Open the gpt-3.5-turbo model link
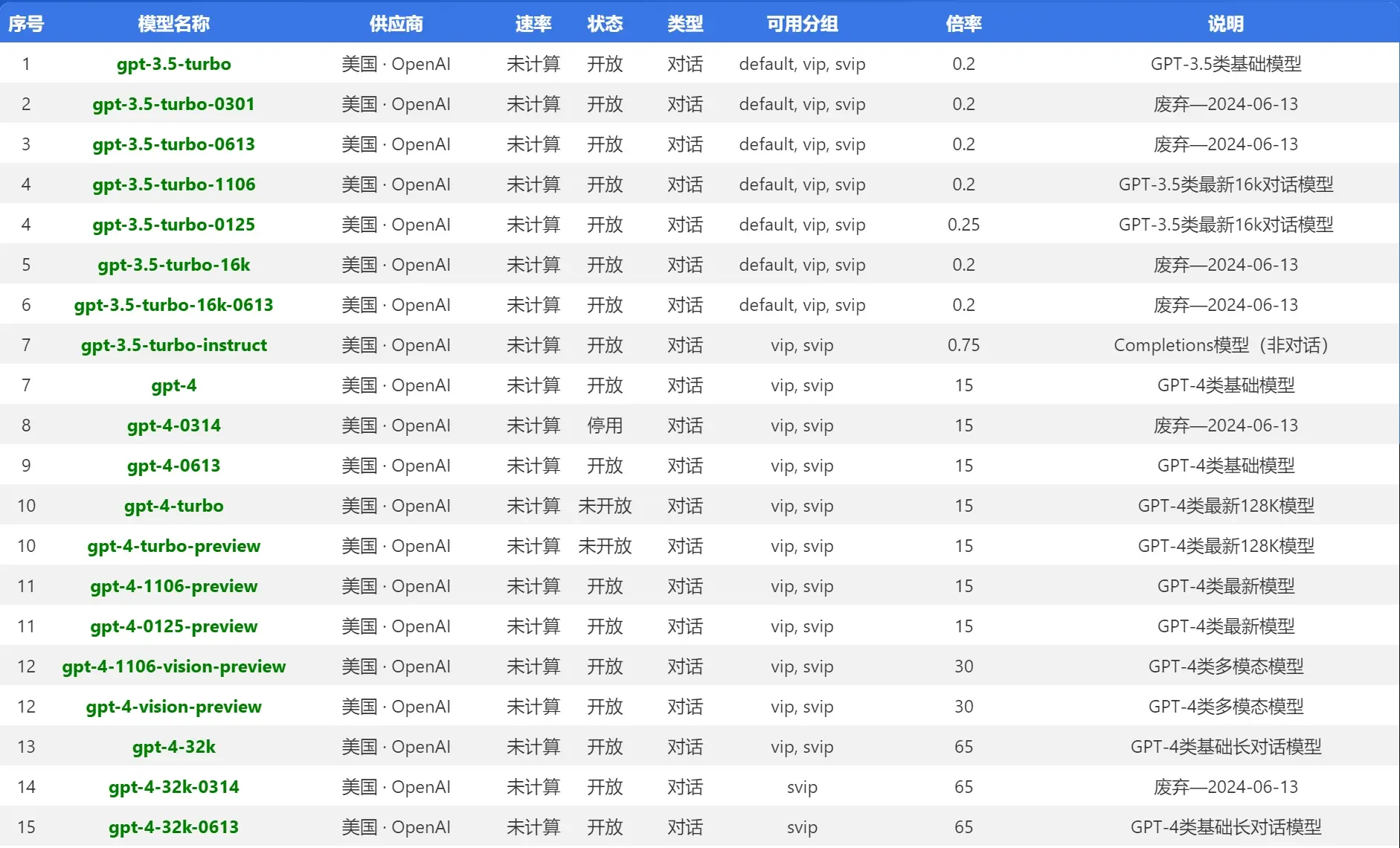 (x=173, y=64)
